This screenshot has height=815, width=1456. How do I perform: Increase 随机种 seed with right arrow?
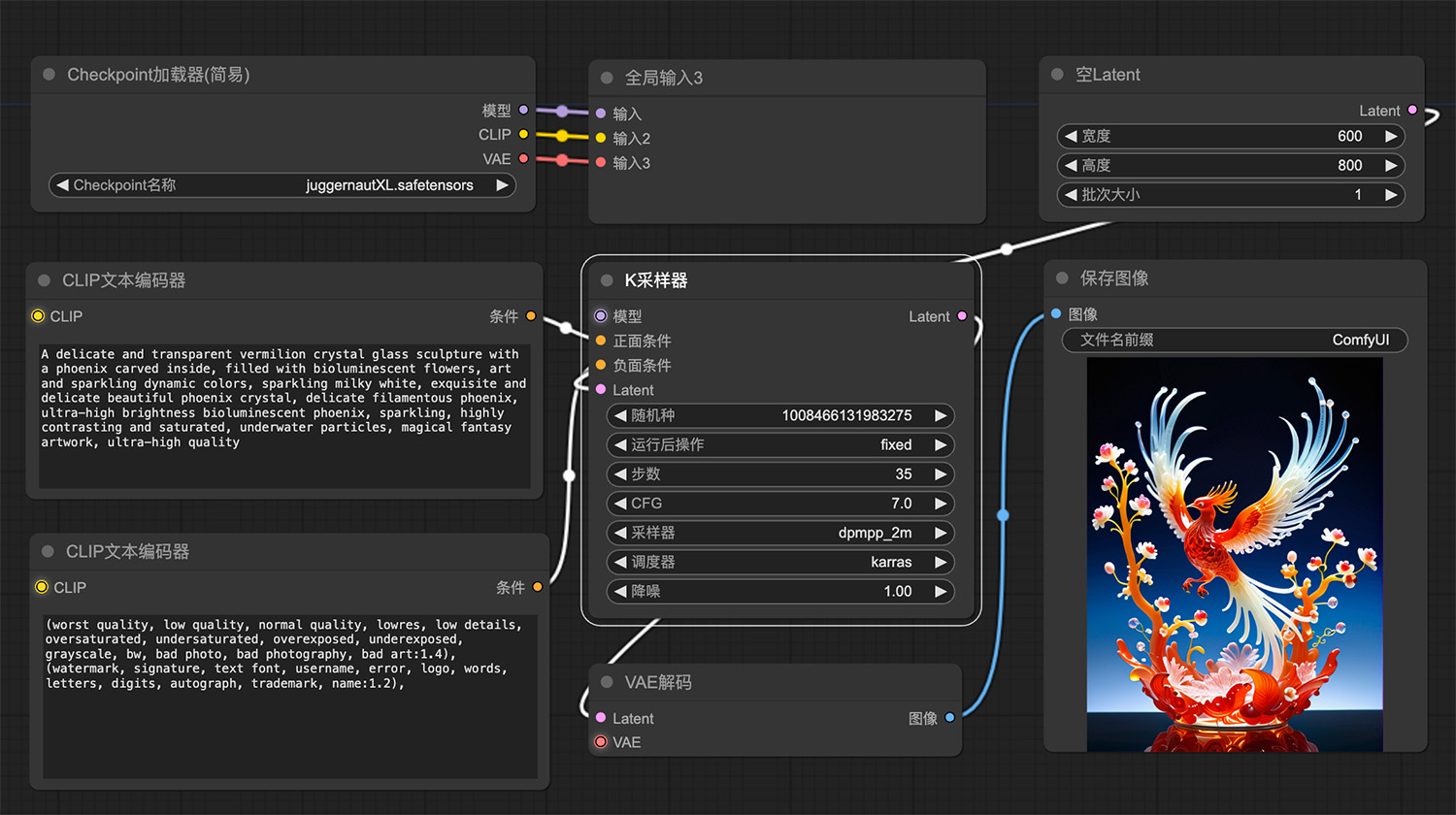941,415
